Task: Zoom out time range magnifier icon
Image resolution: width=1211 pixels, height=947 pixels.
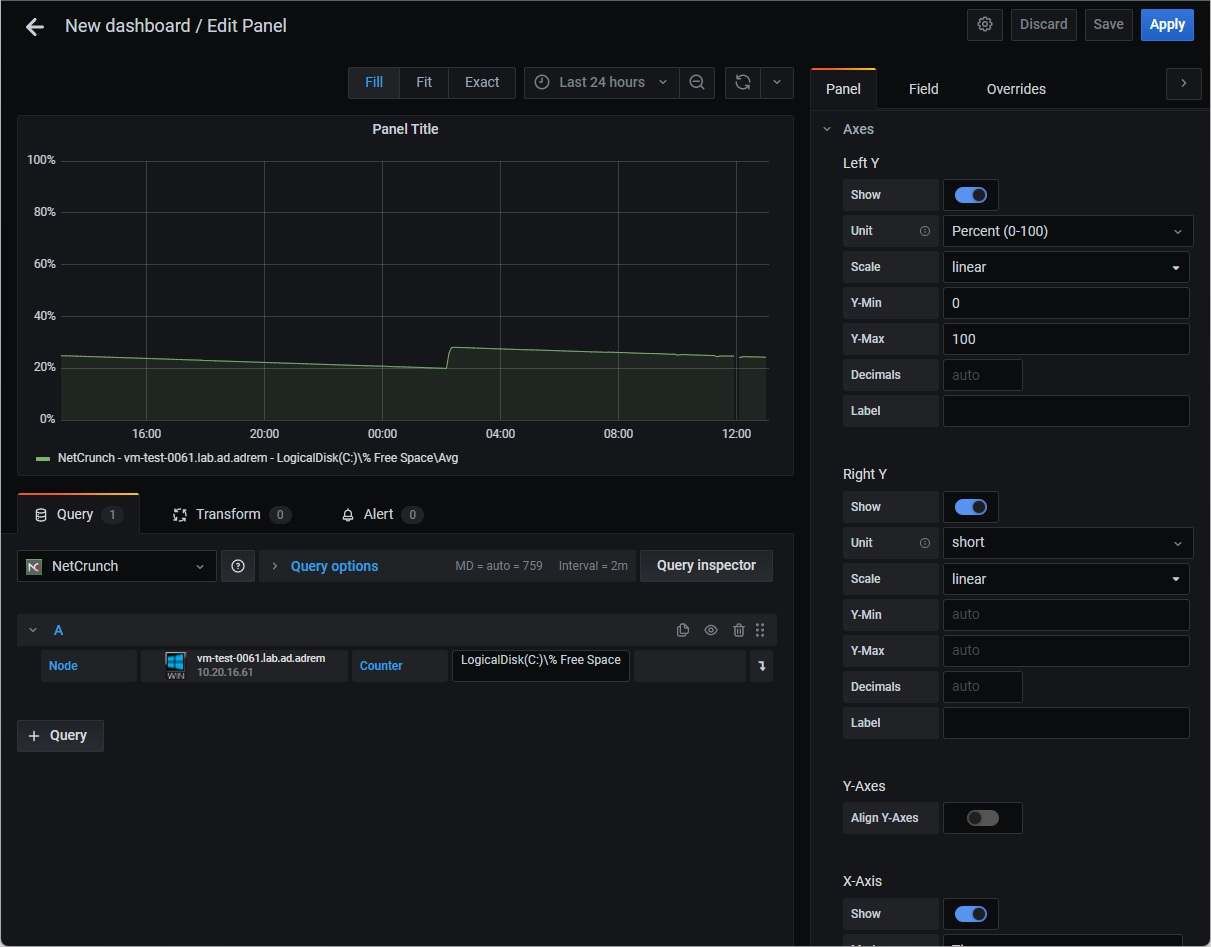Action: 697,82
